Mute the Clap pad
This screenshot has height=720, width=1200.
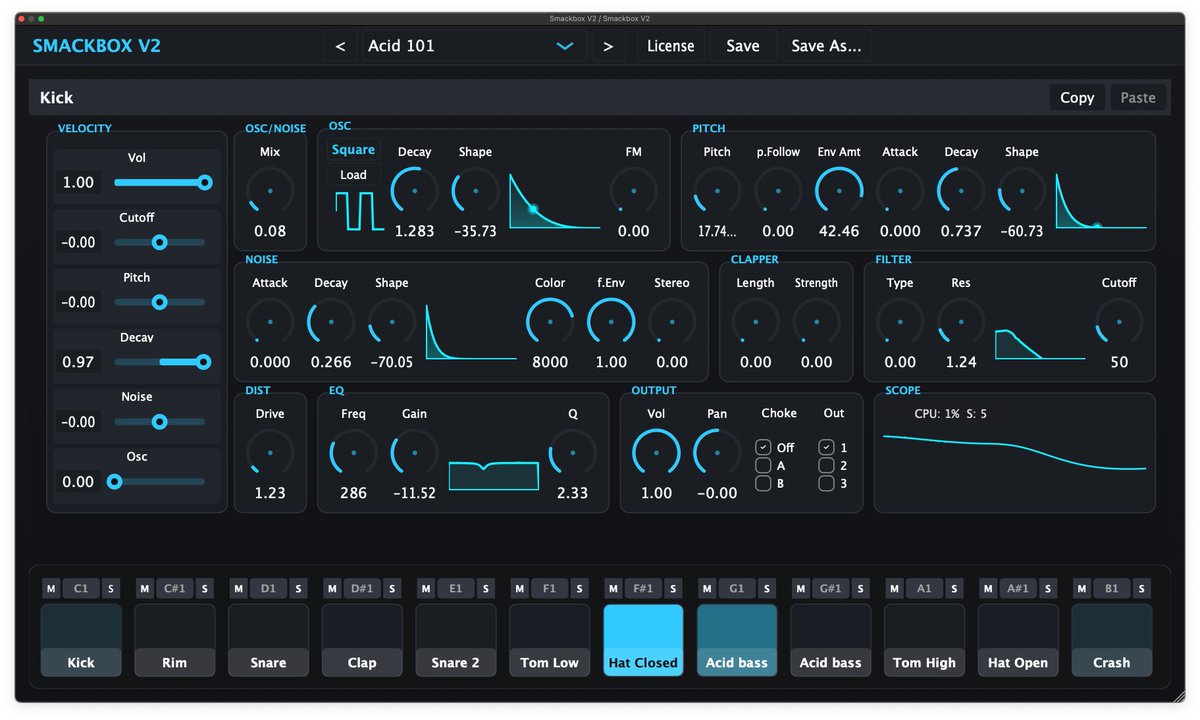click(x=332, y=589)
